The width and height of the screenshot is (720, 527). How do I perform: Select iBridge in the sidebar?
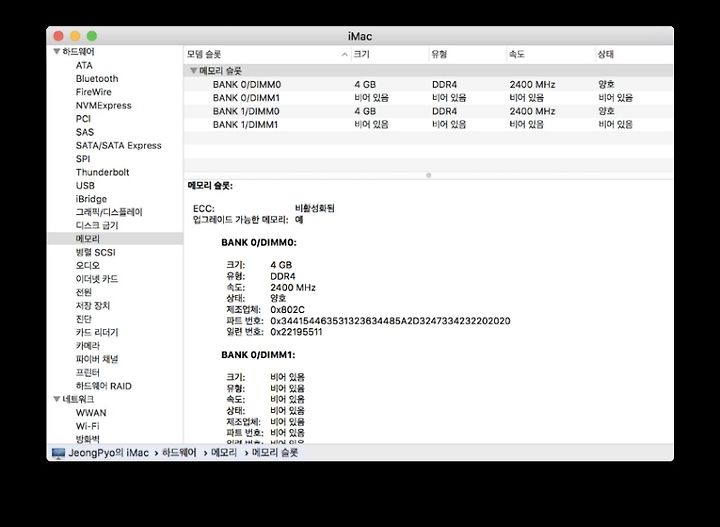pyautogui.click(x=91, y=199)
